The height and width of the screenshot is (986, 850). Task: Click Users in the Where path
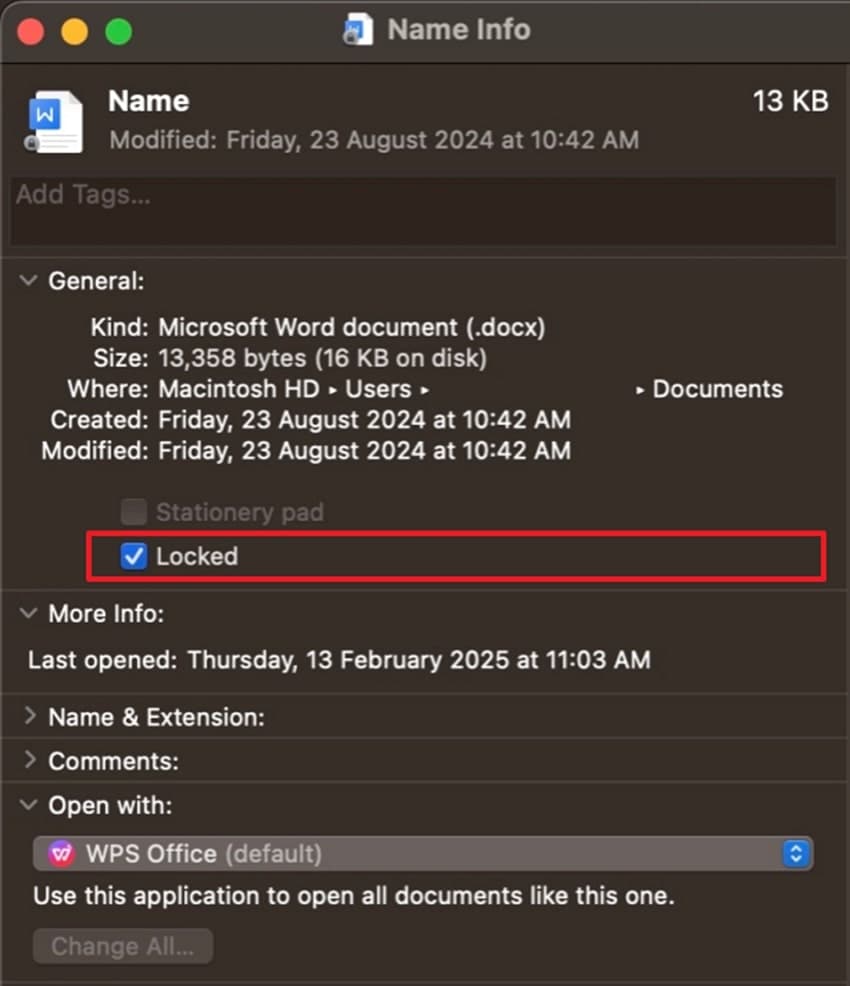pyautogui.click(x=378, y=389)
